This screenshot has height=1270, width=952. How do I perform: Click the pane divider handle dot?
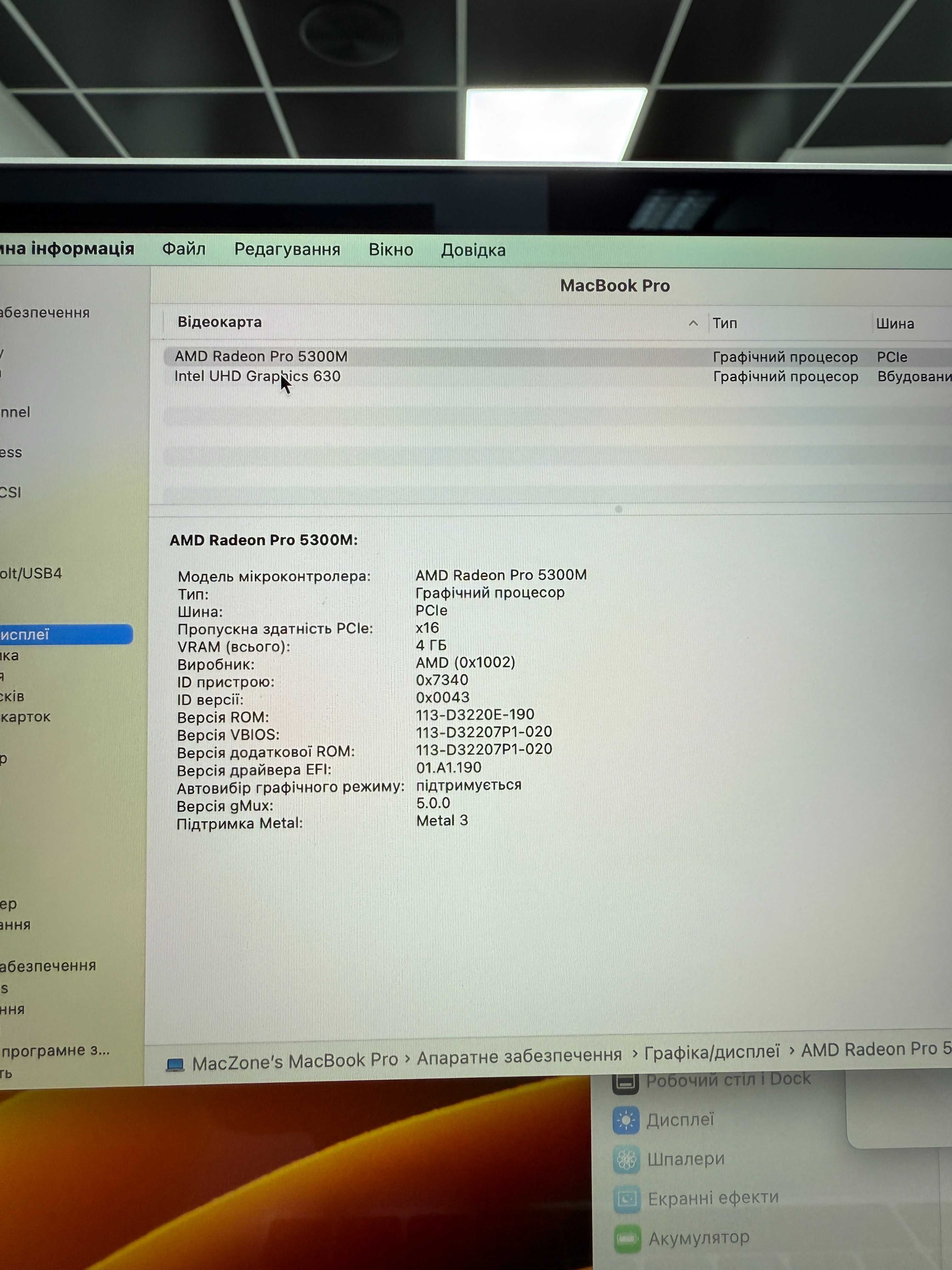pyautogui.click(x=619, y=509)
